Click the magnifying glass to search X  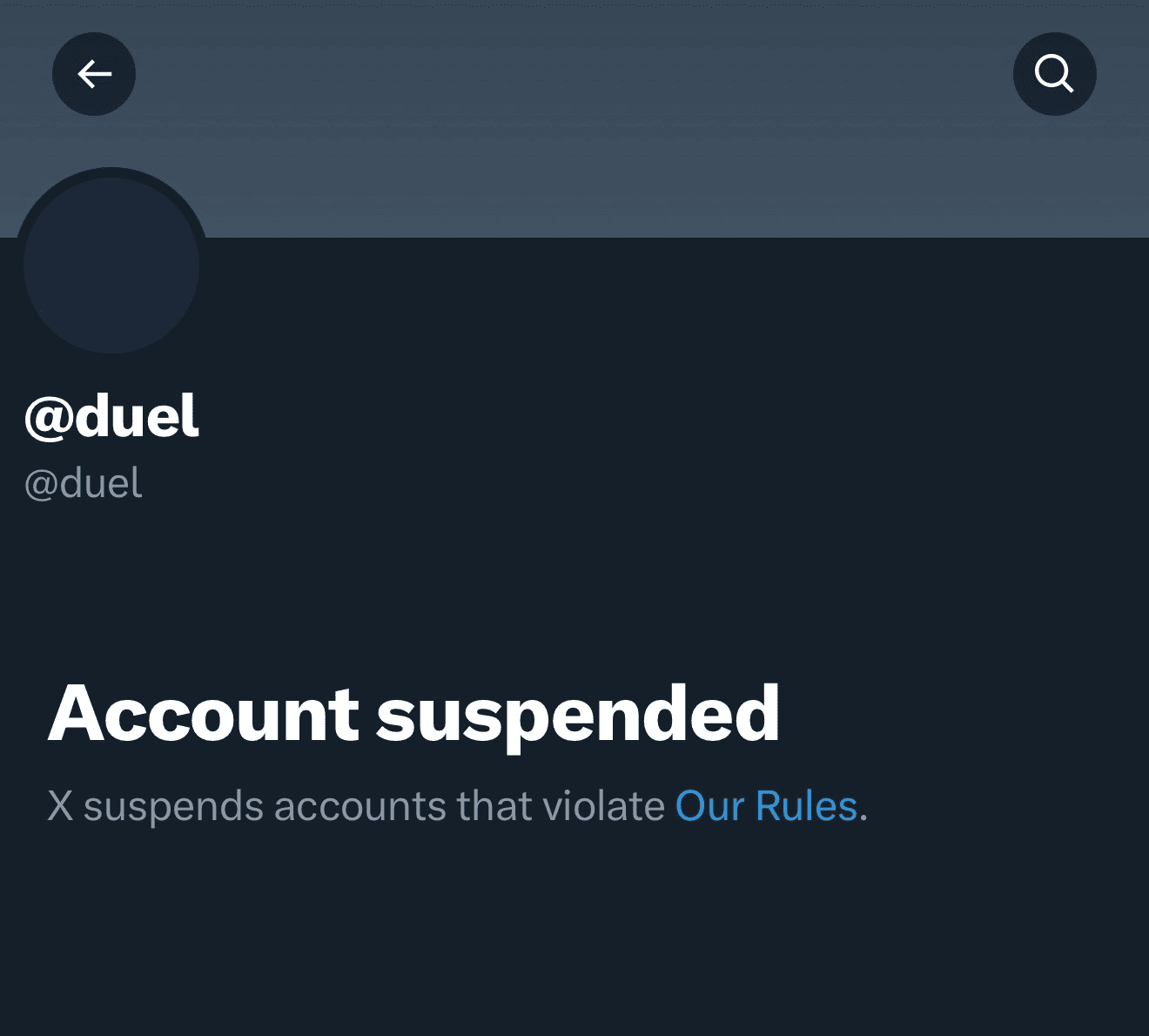(1054, 74)
